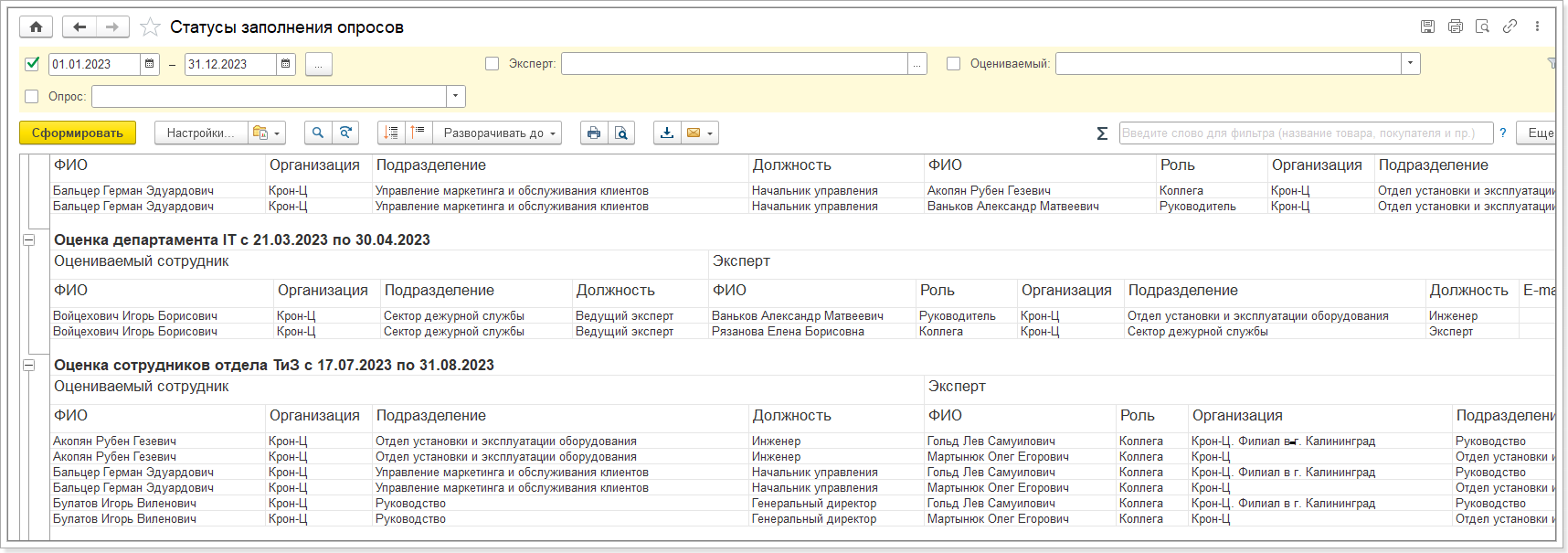Click the print preview icon in report toolbar
Image resolution: width=1568 pixels, height=553 pixels.
(621, 133)
